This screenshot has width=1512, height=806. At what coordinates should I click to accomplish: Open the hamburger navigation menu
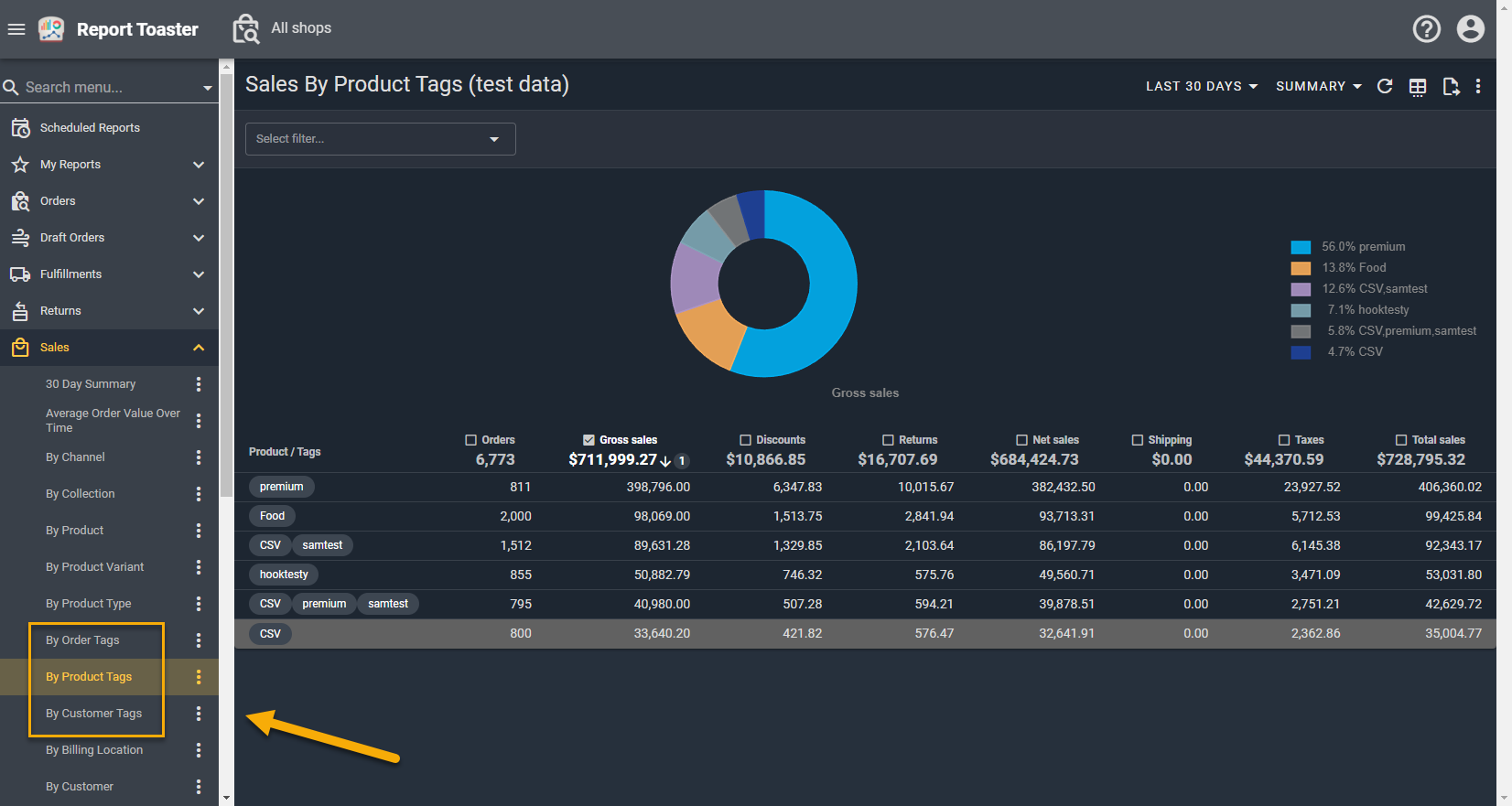coord(16,29)
